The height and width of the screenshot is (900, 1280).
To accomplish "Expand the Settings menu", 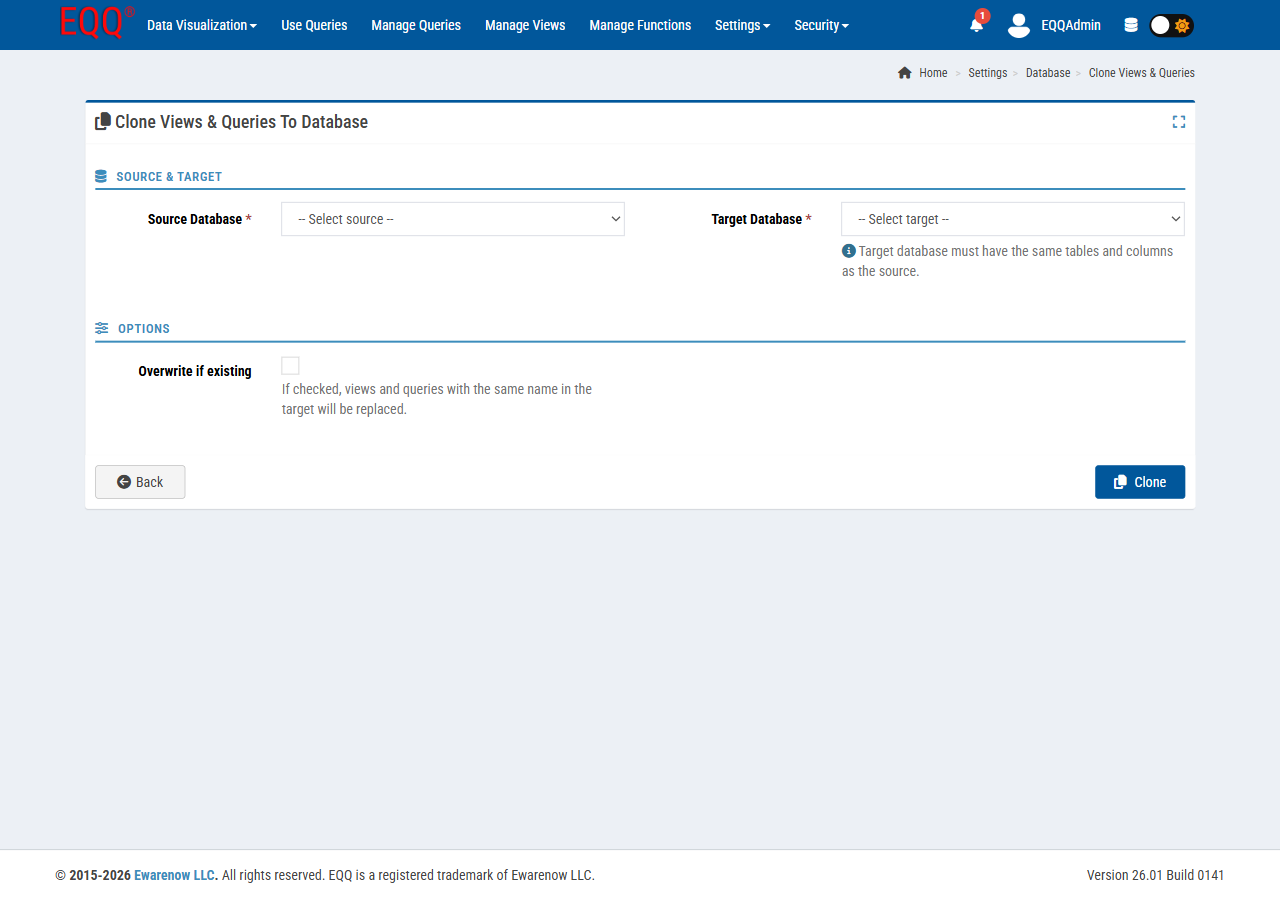I will [742, 25].
